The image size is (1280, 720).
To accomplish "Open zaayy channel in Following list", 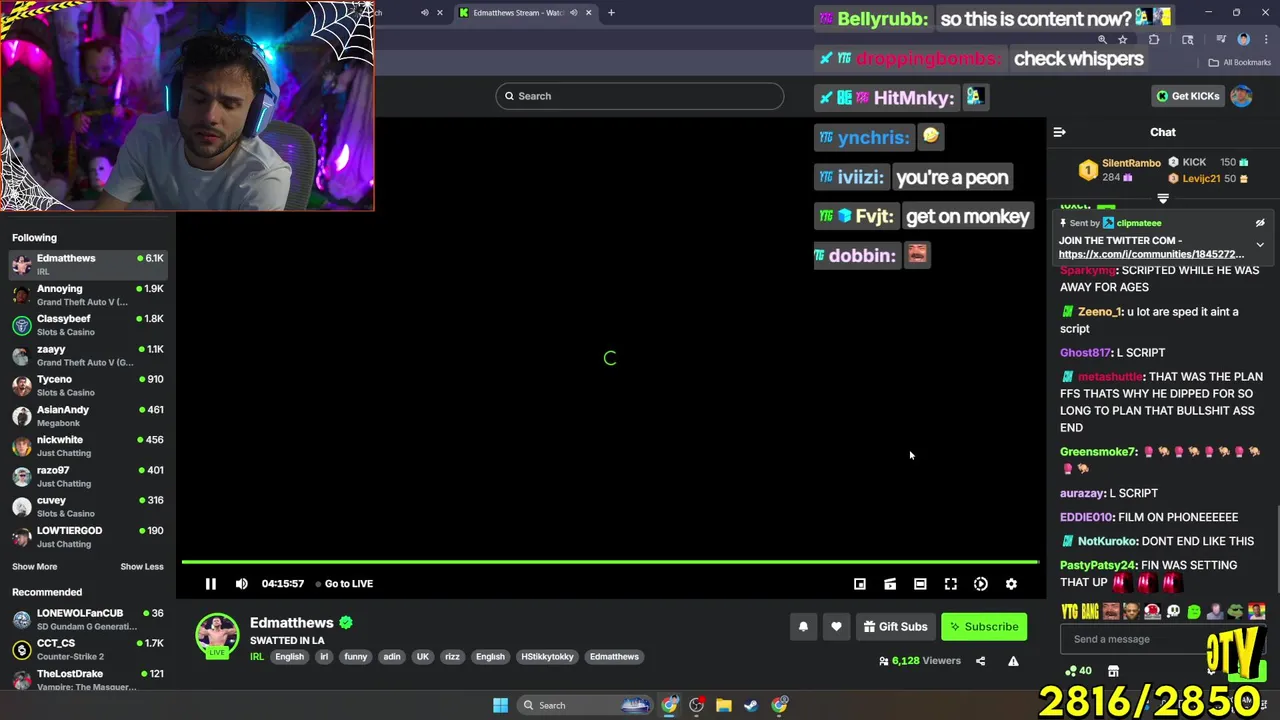I will point(88,355).
